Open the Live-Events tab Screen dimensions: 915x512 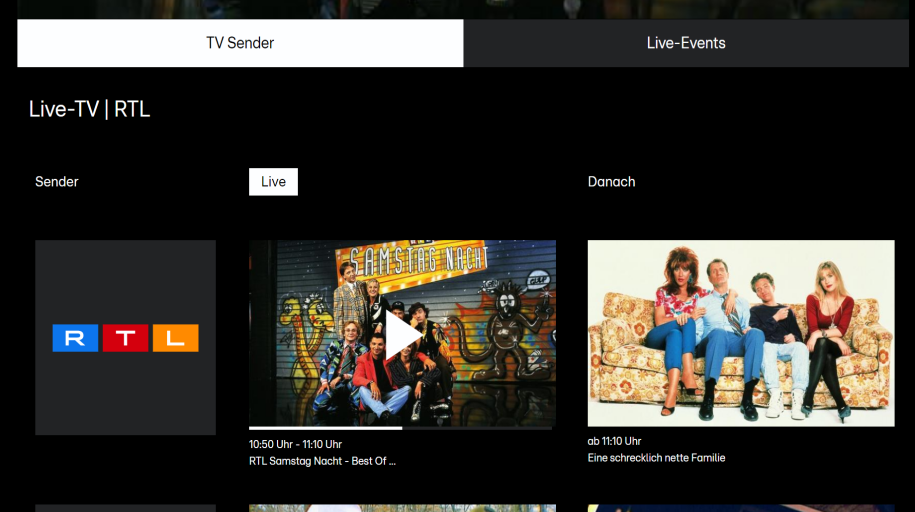coord(686,43)
